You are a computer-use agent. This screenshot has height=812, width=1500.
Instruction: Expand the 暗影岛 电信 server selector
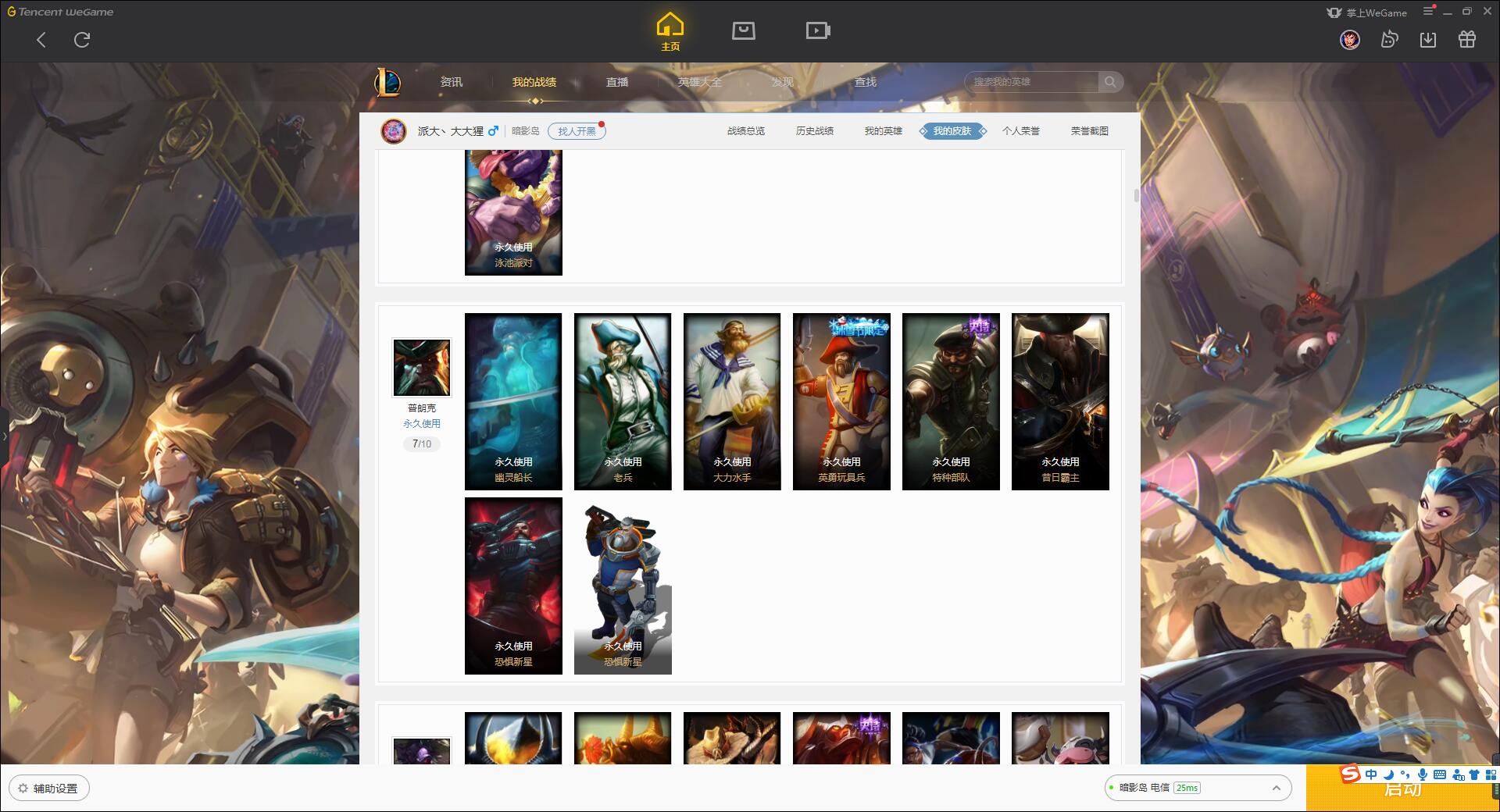(x=1197, y=788)
